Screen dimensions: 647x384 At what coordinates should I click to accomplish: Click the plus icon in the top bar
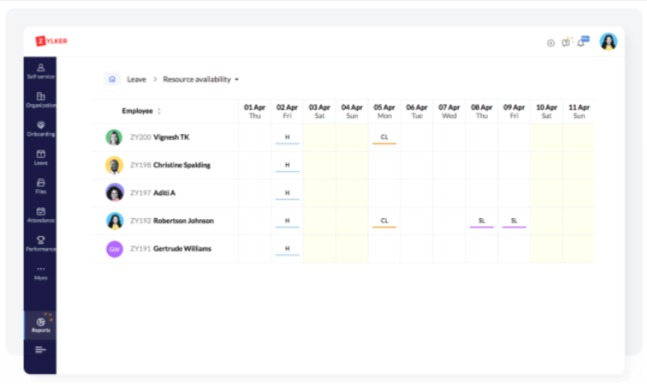point(550,43)
